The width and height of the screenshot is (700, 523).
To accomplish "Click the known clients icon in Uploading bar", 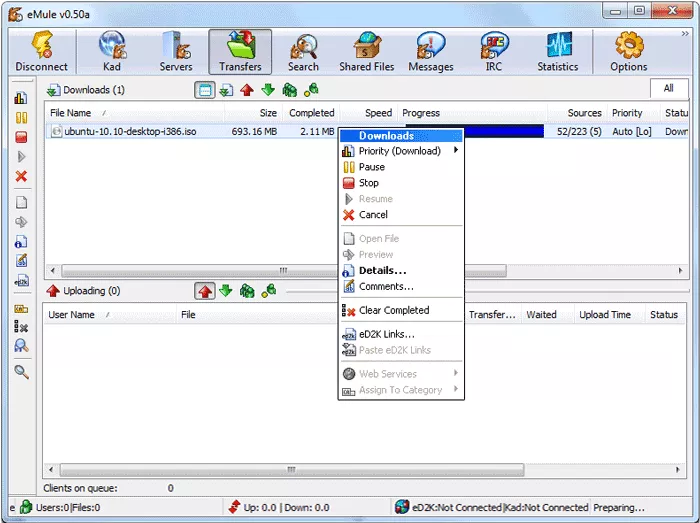I will (x=269, y=291).
